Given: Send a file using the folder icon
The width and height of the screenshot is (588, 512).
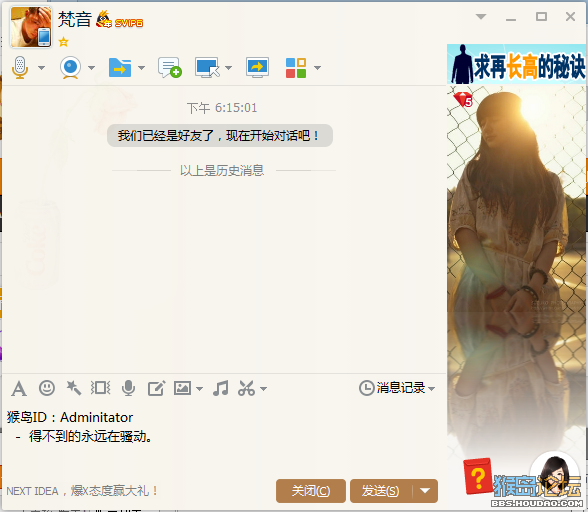Looking at the screenshot, I should [120, 68].
